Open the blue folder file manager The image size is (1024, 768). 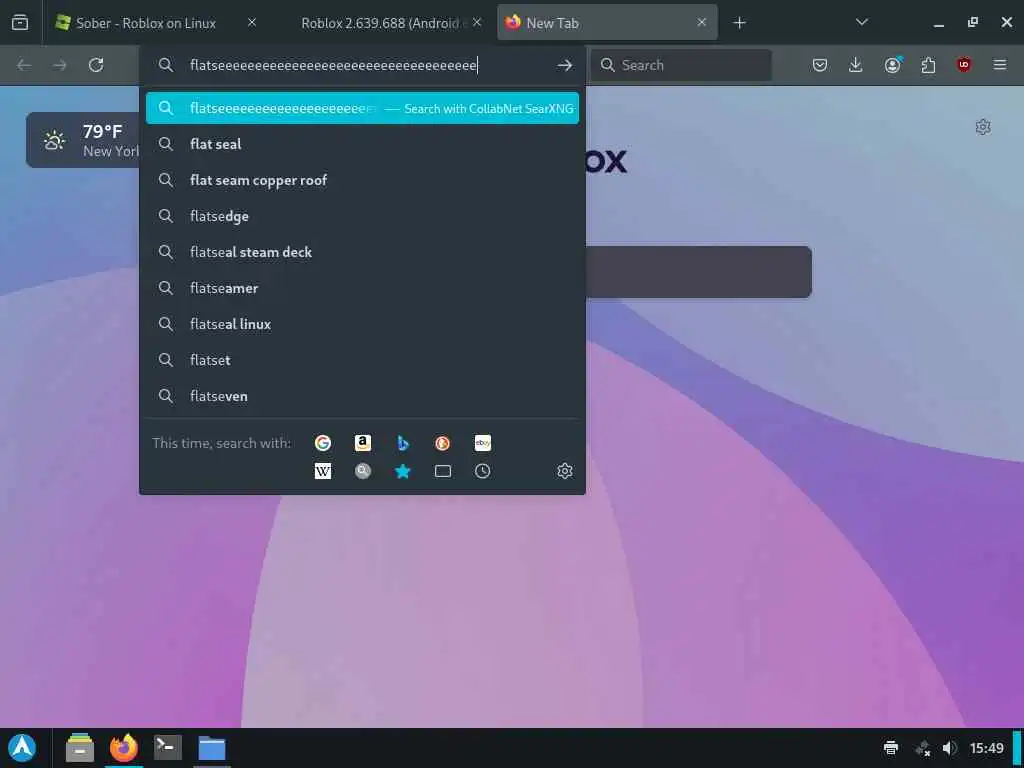(212, 748)
